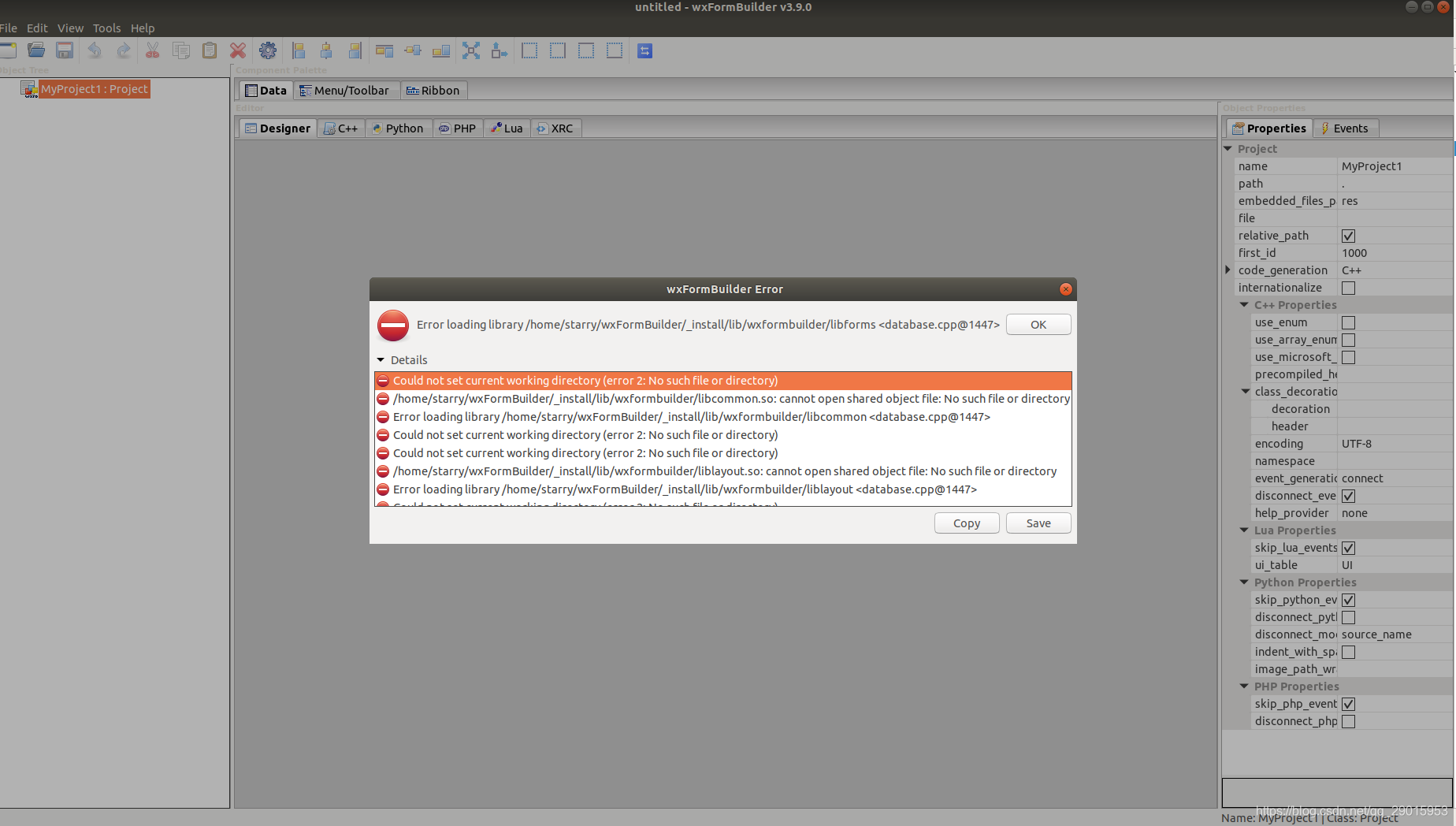The width and height of the screenshot is (1456, 826).
Task: Check the use_enum checkbox
Action: pos(1348,322)
